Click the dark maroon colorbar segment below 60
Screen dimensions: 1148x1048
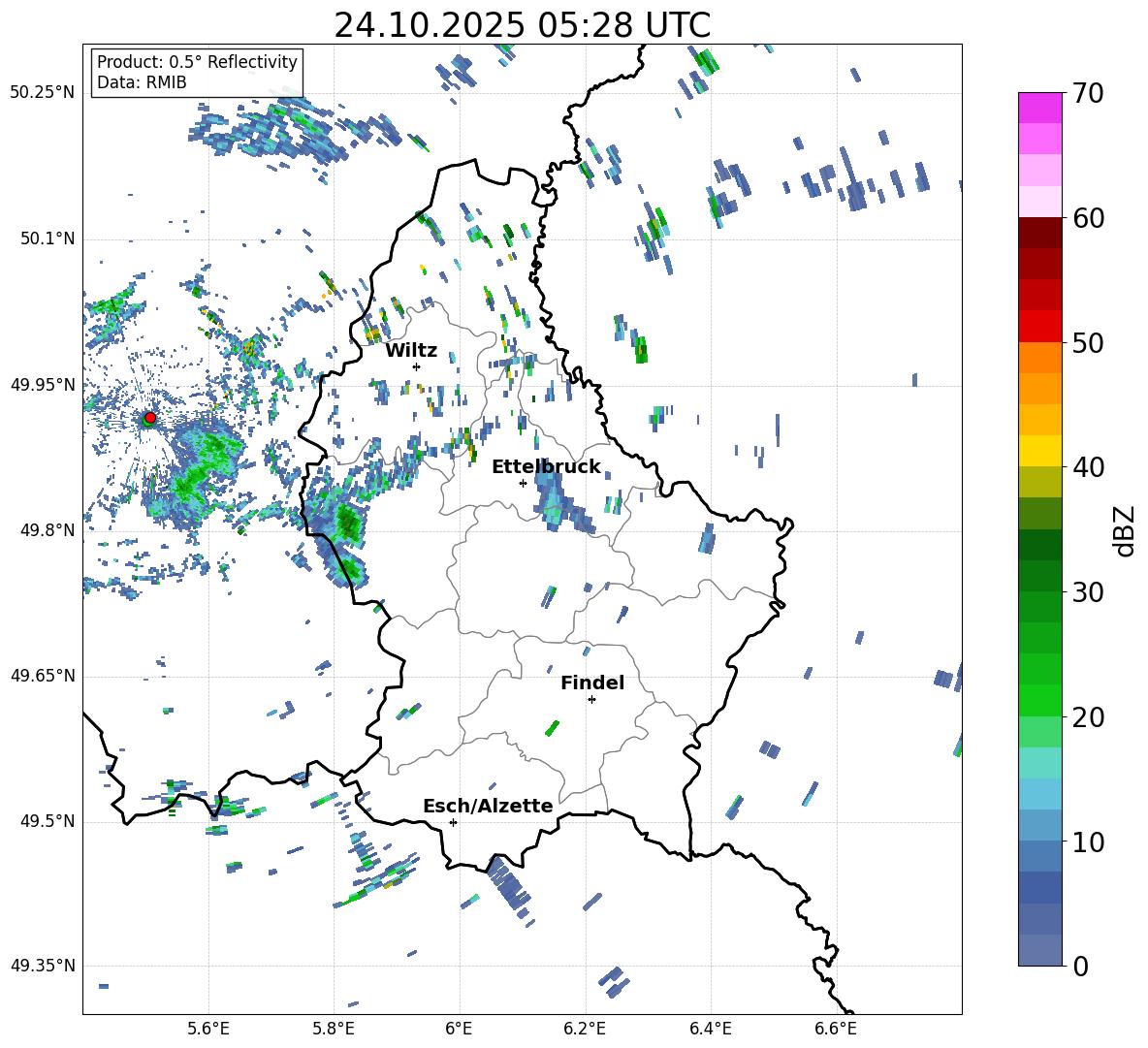pos(1040,233)
